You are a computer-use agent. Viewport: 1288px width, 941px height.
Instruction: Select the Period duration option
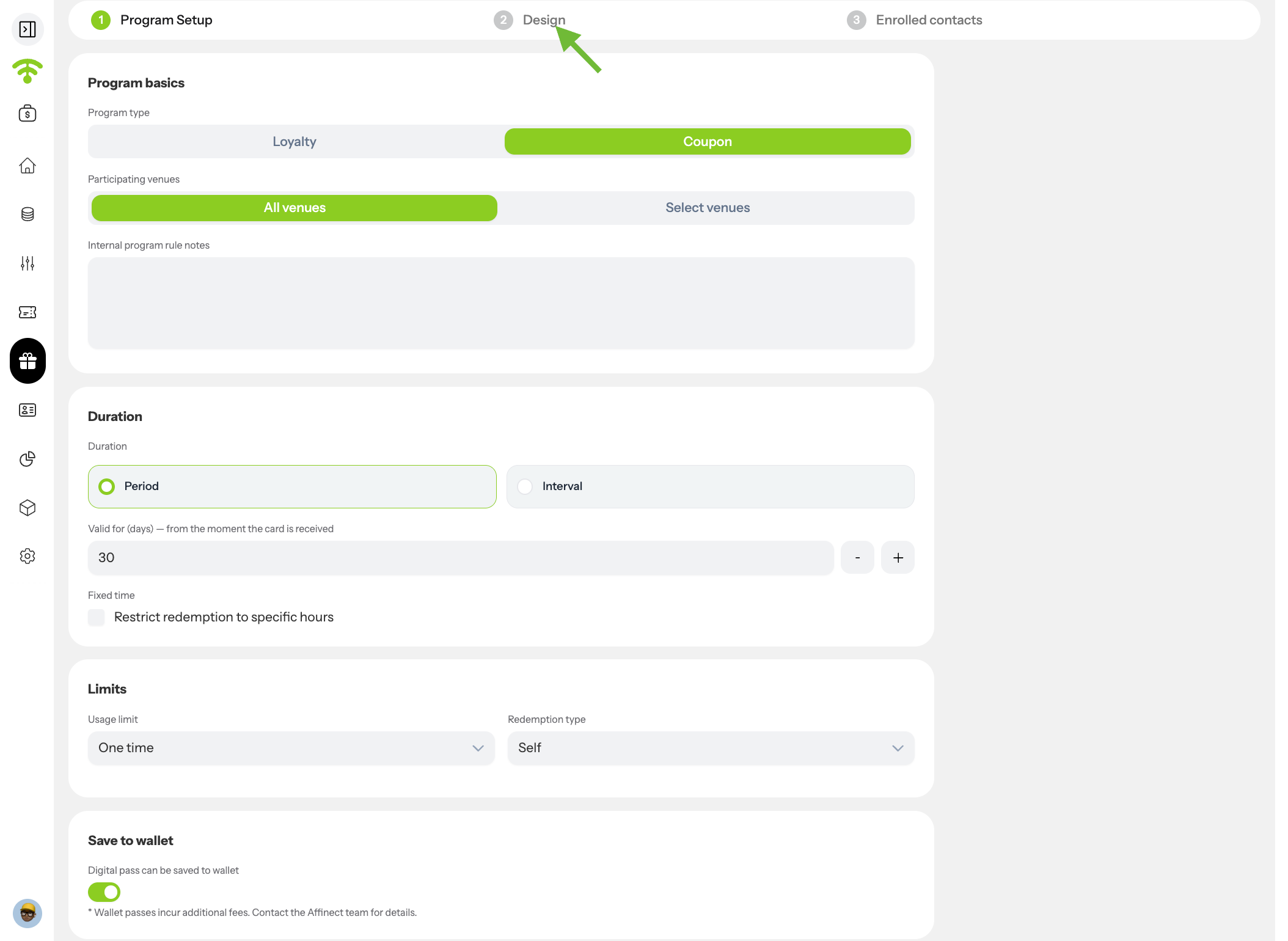292,486
